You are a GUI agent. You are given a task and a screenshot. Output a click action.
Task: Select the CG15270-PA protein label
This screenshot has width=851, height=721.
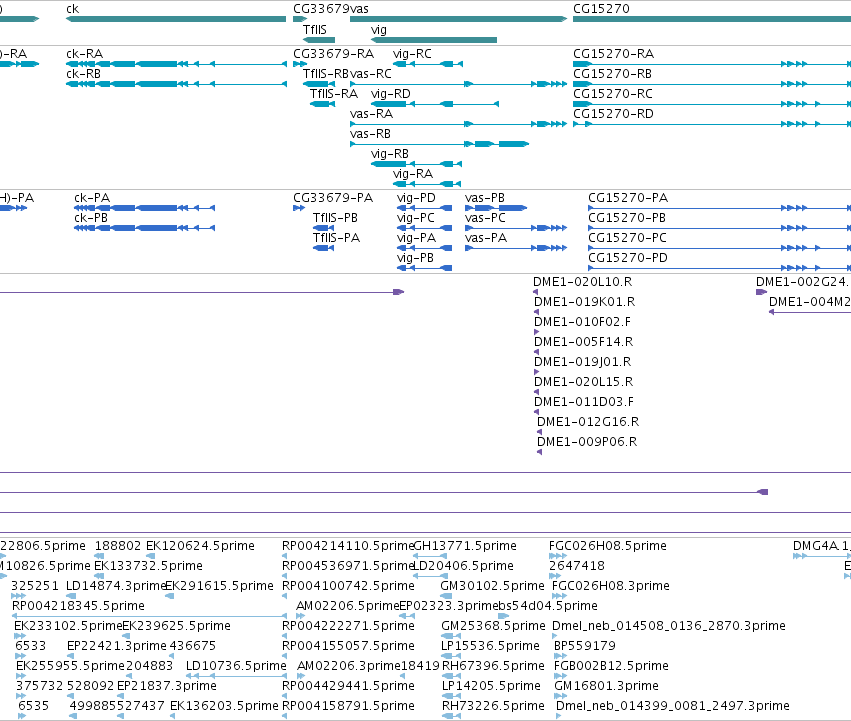(x=628, y=198)
